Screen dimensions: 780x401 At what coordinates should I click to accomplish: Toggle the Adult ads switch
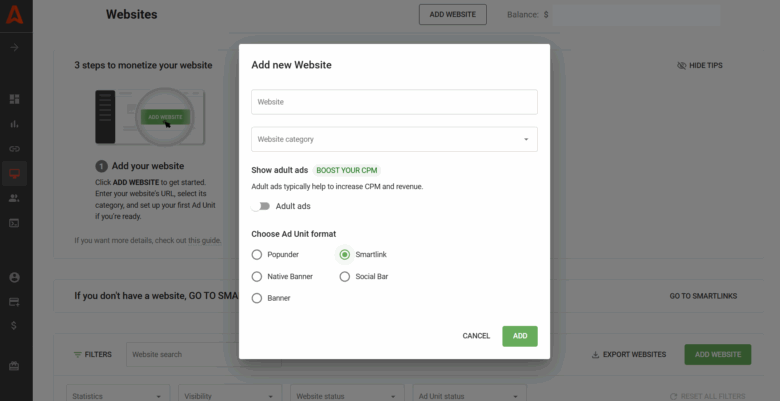click(x=261, y=206)
